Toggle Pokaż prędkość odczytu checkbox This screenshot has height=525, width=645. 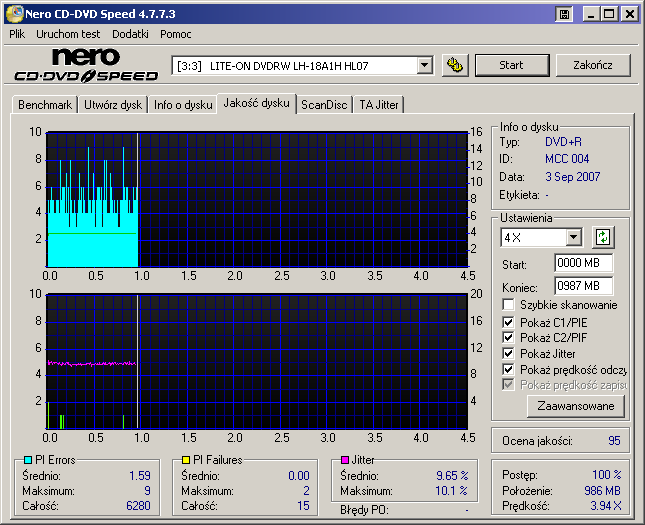tap(508, 369)
